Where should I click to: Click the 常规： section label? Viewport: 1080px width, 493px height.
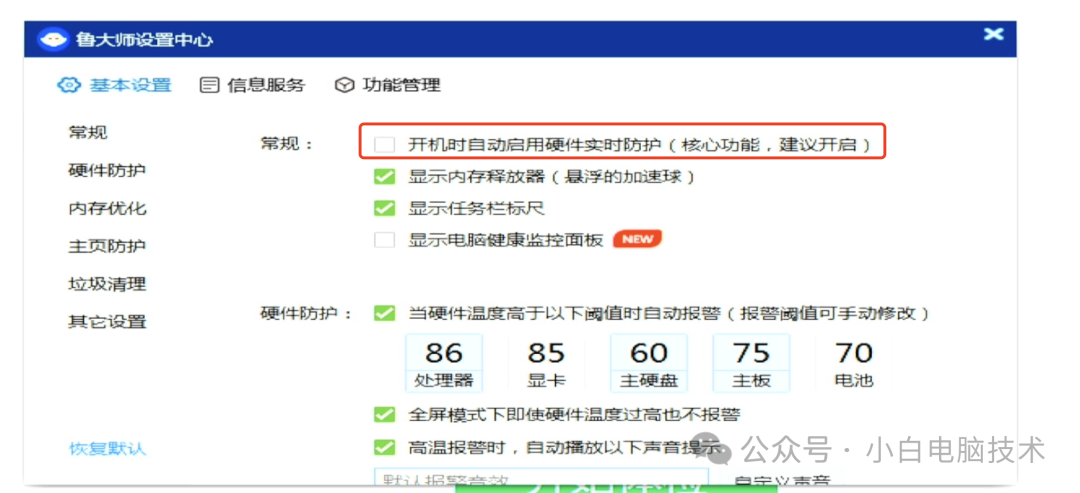coord(287,144)
